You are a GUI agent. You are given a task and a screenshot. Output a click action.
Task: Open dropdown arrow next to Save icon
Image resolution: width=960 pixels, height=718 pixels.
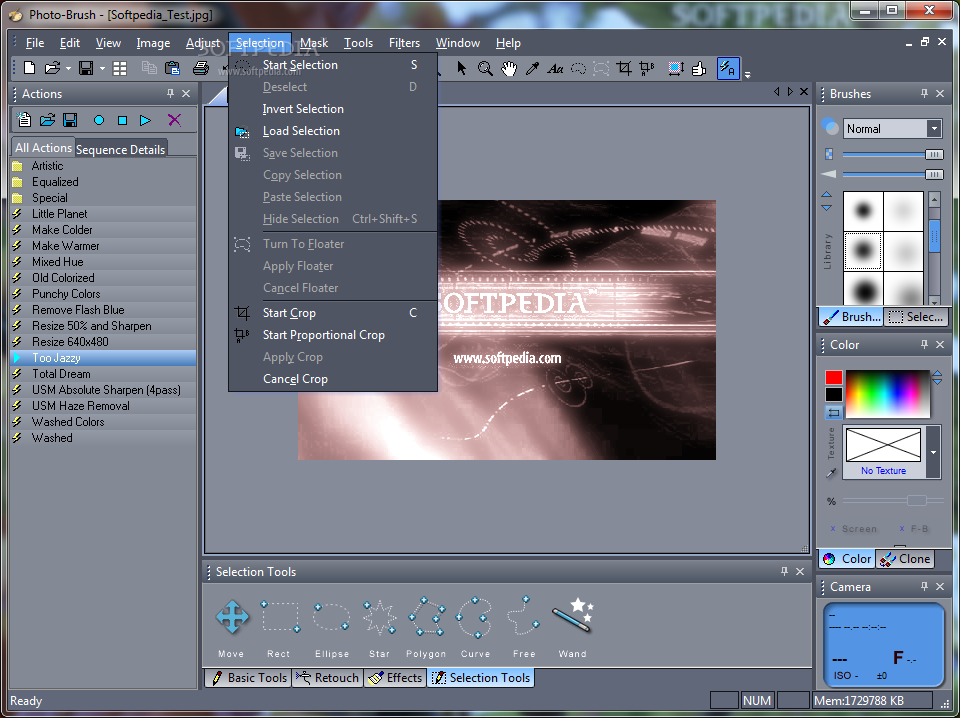point(102,69)
